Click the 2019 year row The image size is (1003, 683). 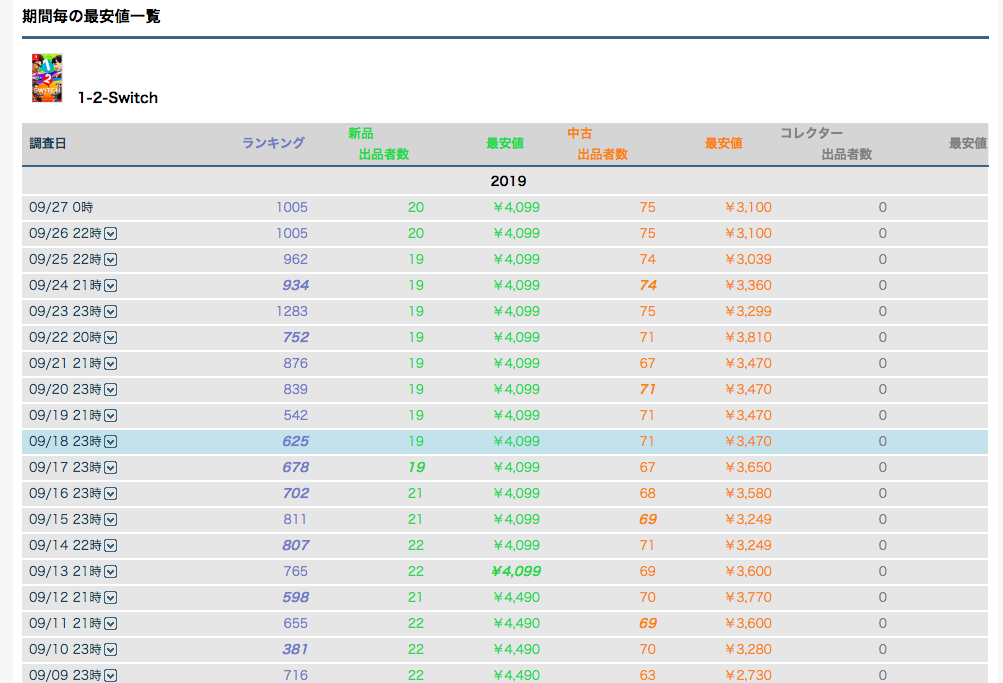(x=505, y=181)
